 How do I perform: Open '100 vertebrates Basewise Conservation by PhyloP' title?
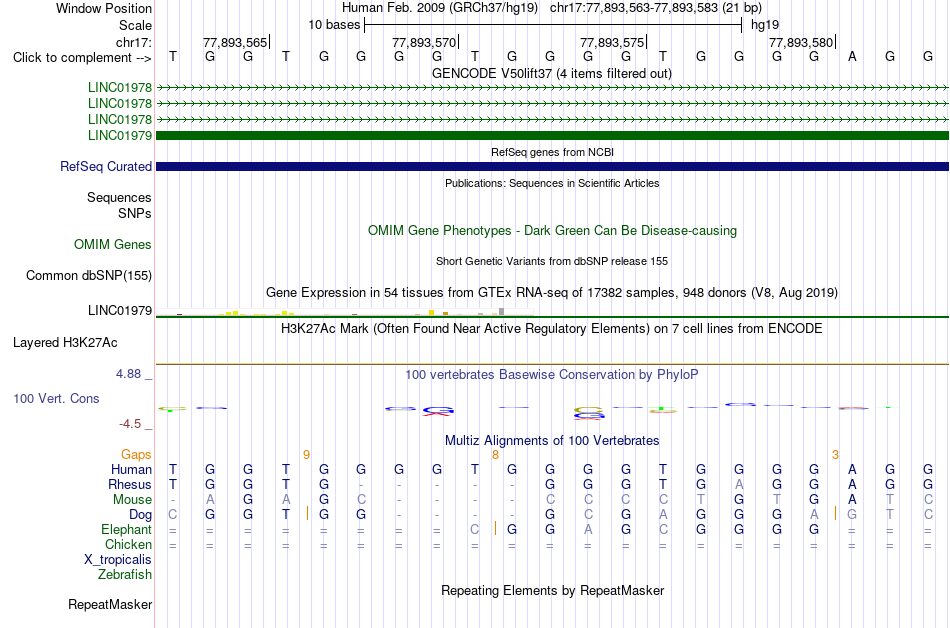[552, 375]
